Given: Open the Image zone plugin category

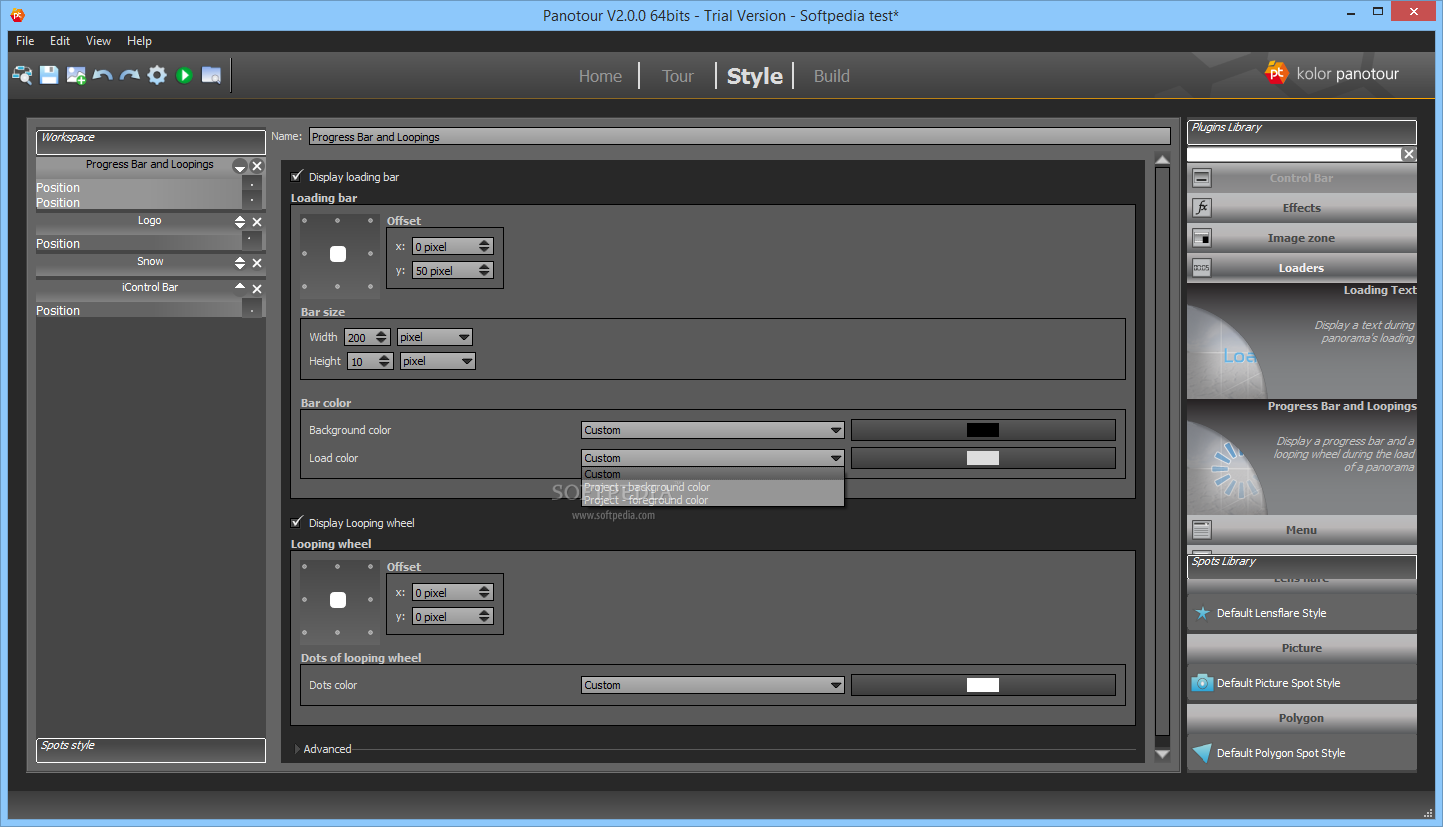Looking at the screenshot, I should [x=1302, y=238].
